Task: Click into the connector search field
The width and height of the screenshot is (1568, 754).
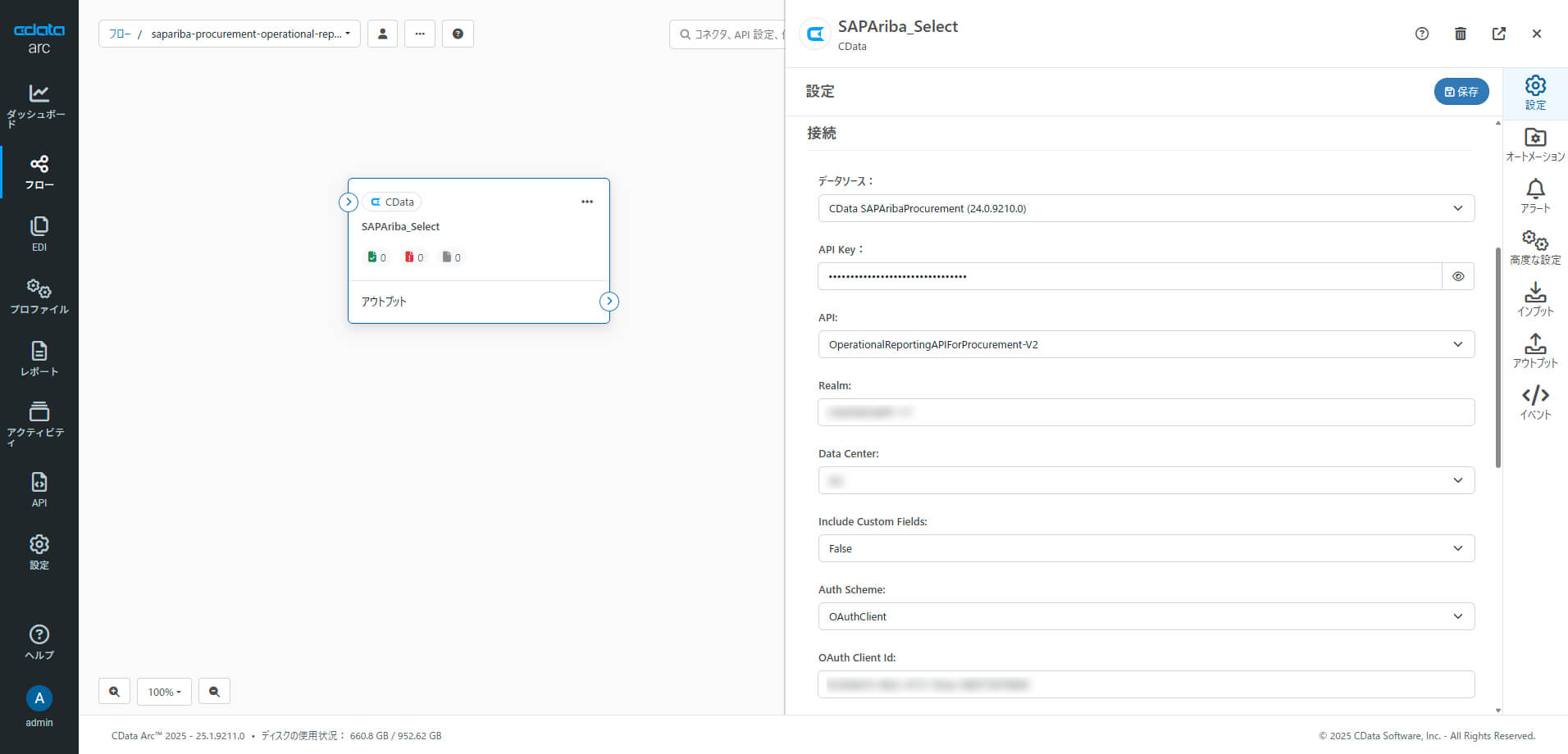Action: click(727, 34)
